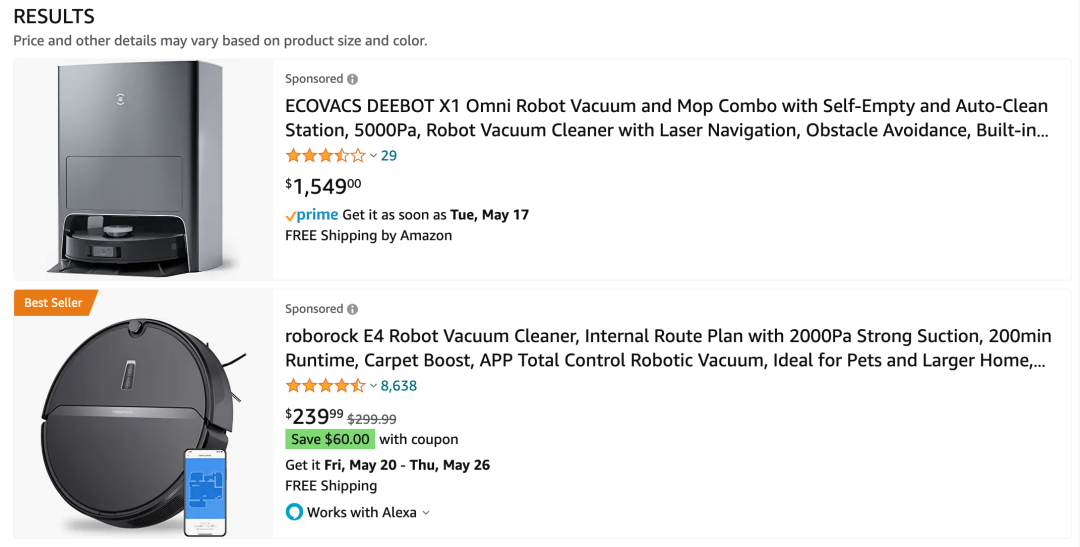Screen dimensions: 1080x547
Task: Expand the Works with Alexa chevron
Action: pos(426,513)
